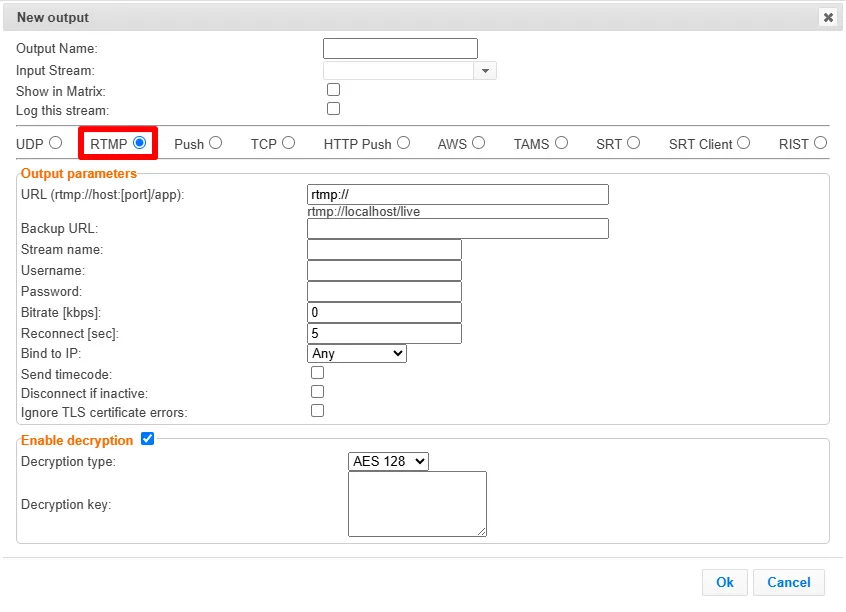Click the rtmp:// URL input field
846x612 pixels.
coord(458,195)
